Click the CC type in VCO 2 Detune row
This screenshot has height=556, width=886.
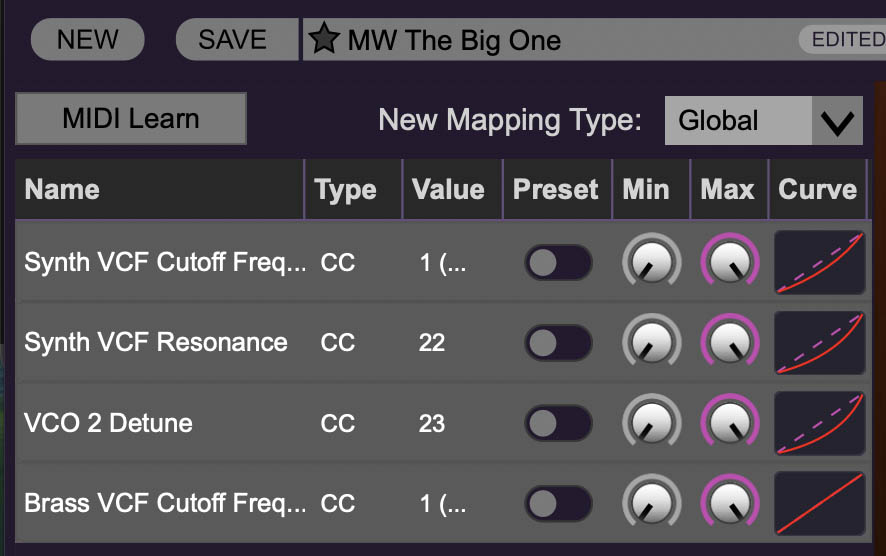coord(338,423)
